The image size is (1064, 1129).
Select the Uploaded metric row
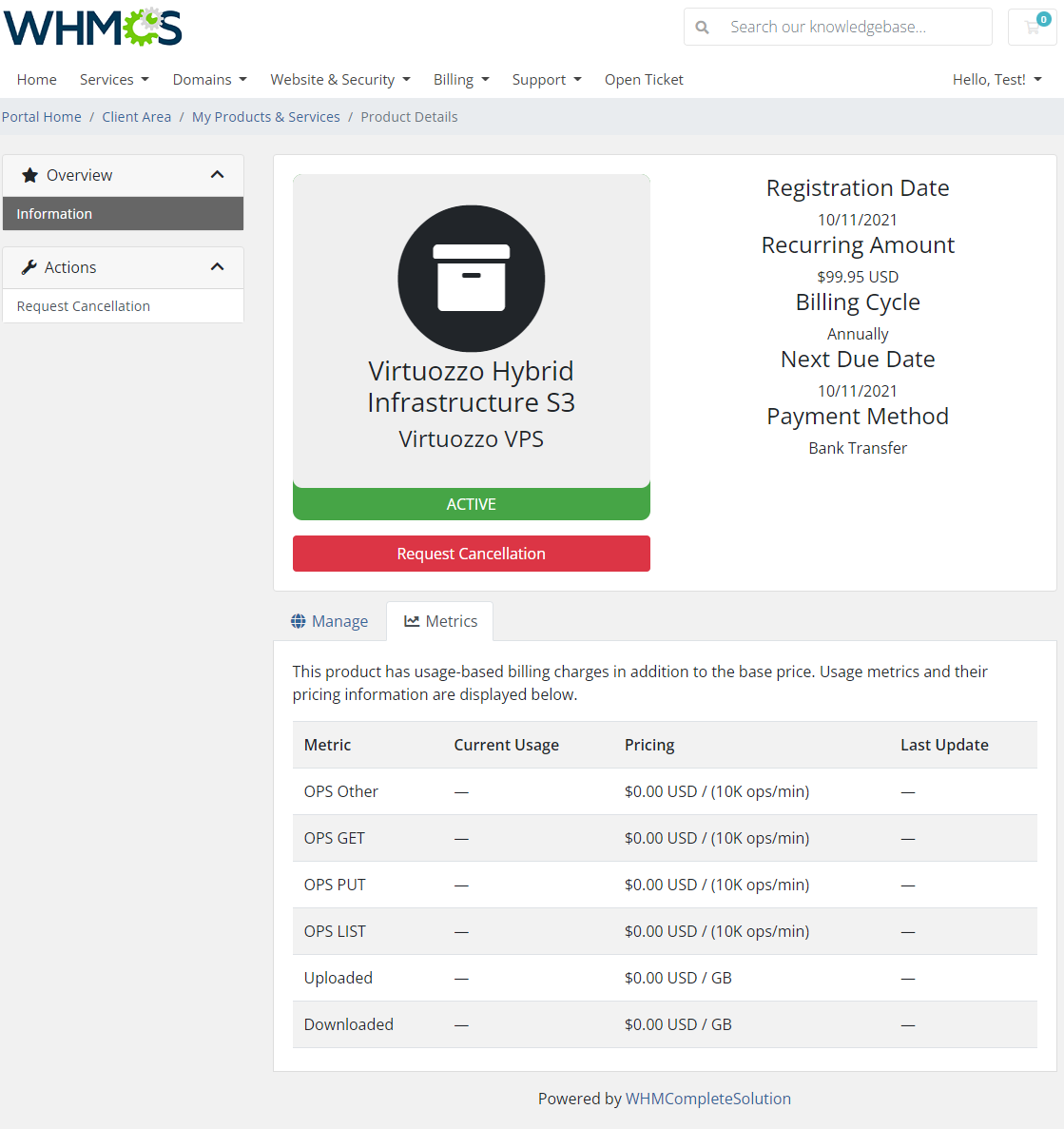click(666, 978)
